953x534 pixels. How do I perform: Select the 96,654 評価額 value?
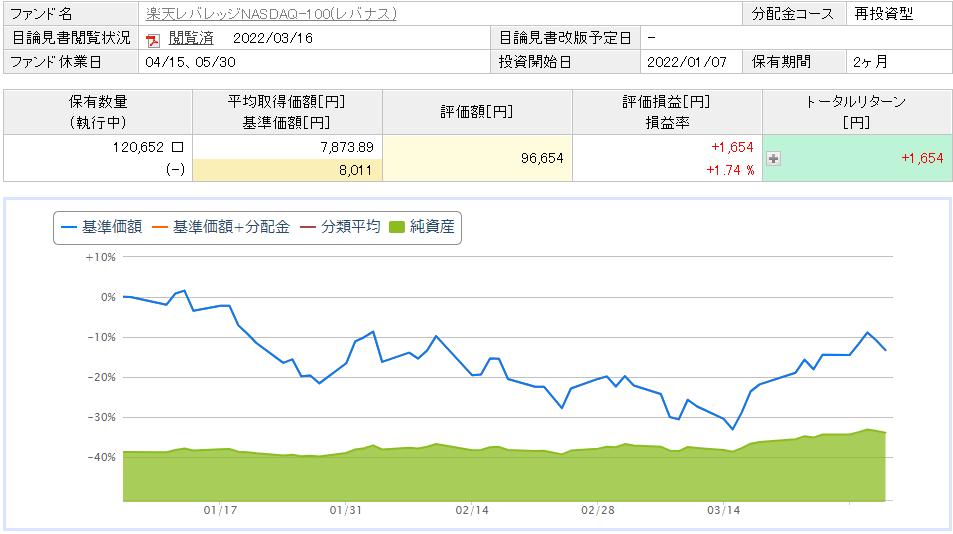[542, 159]
